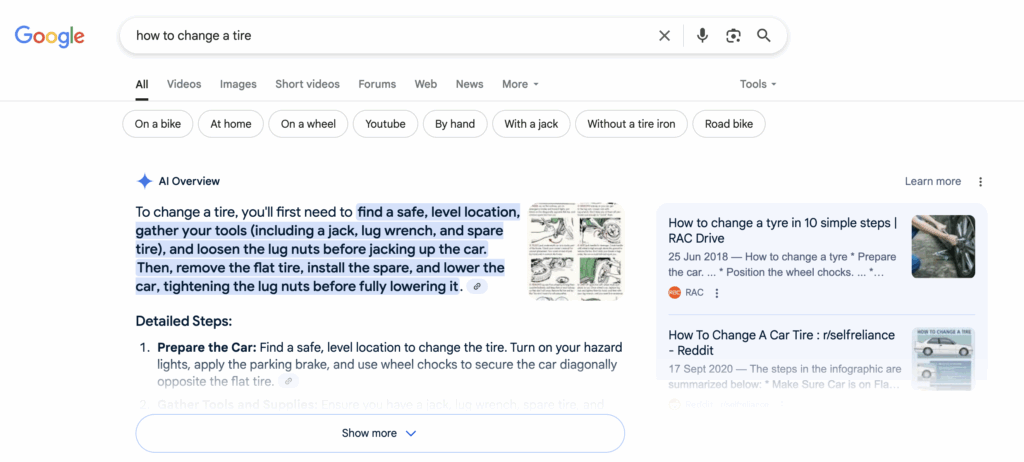Expand the More dropdown
Viewport: 1024px width, 462px height.
coord(520,84)
